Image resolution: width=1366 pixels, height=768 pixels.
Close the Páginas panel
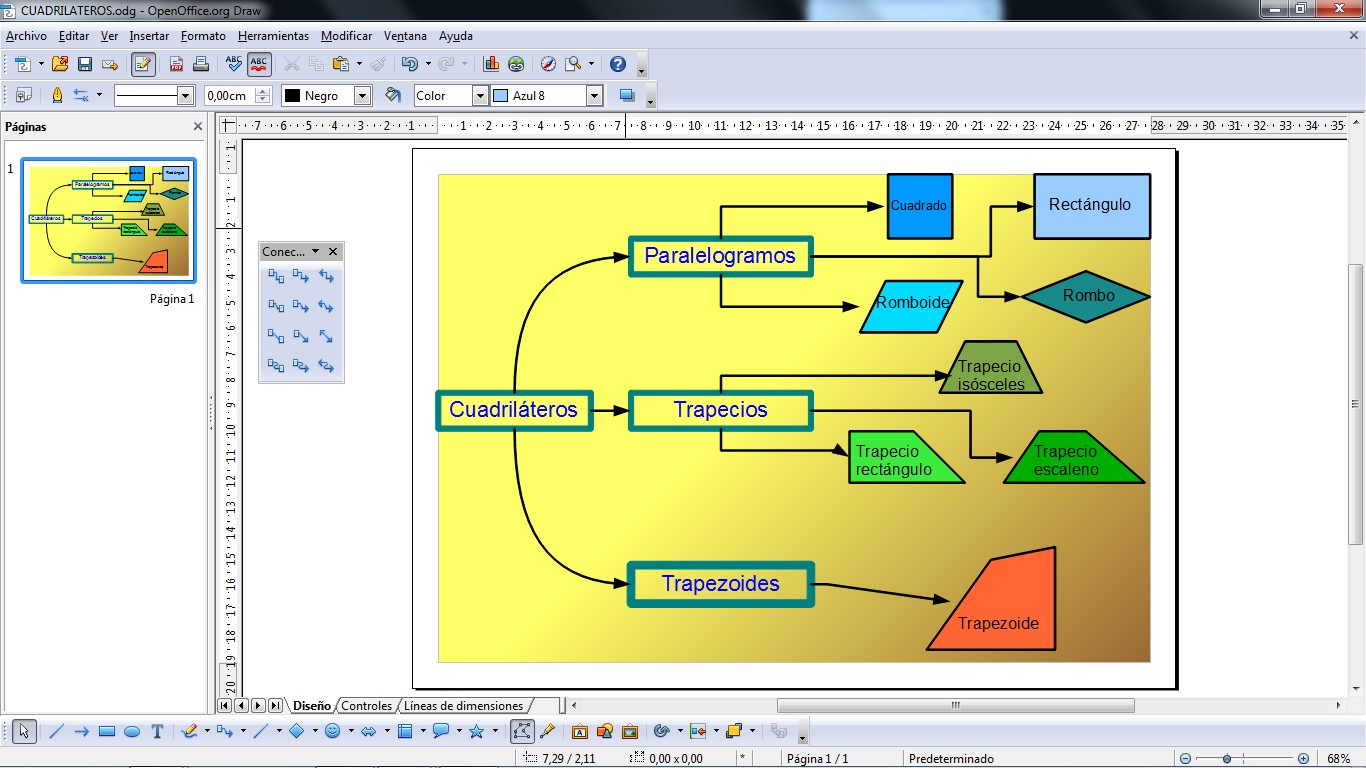198,127
